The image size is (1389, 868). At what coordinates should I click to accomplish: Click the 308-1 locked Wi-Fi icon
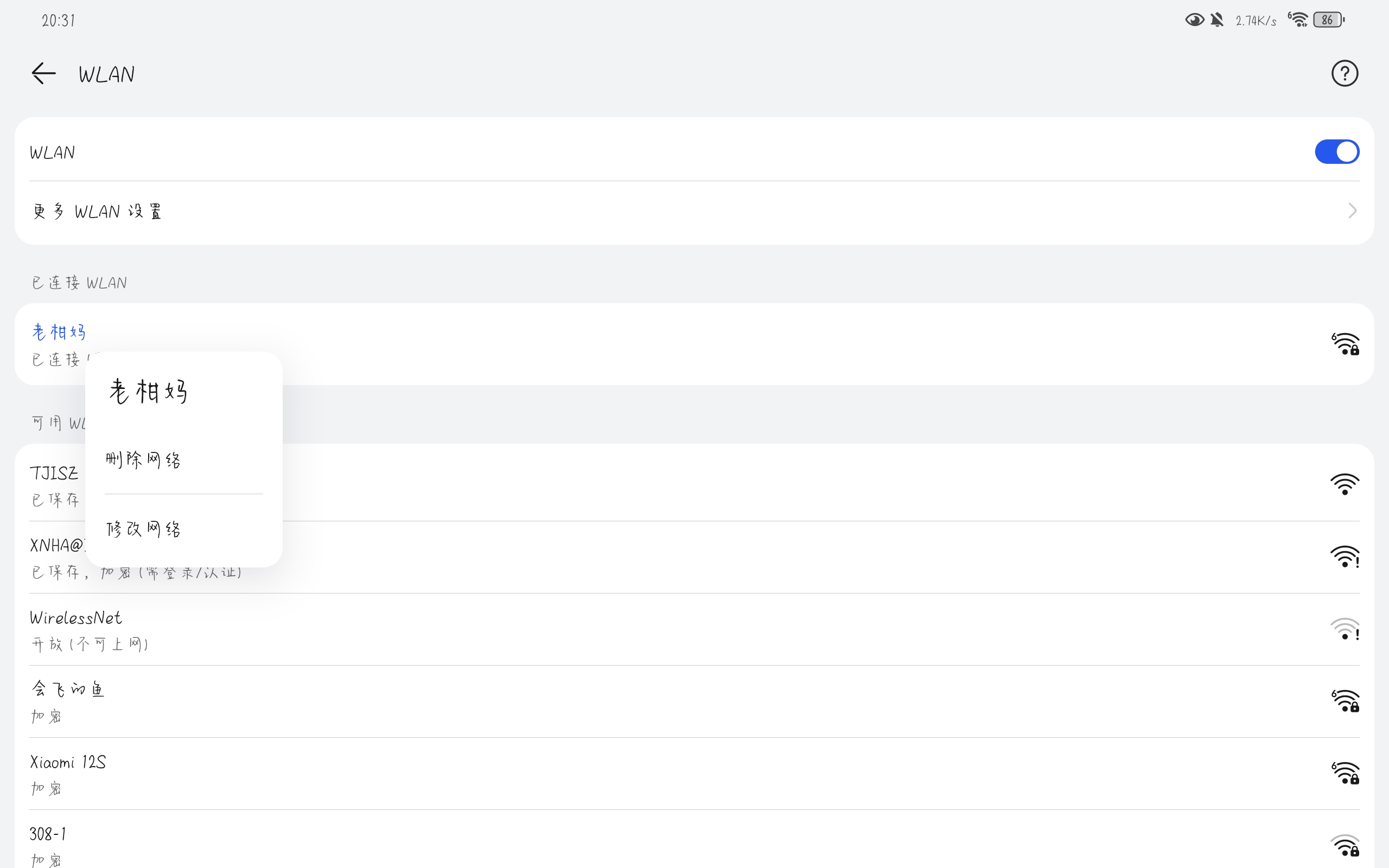pyautogui.click(x=1345, y=846)
